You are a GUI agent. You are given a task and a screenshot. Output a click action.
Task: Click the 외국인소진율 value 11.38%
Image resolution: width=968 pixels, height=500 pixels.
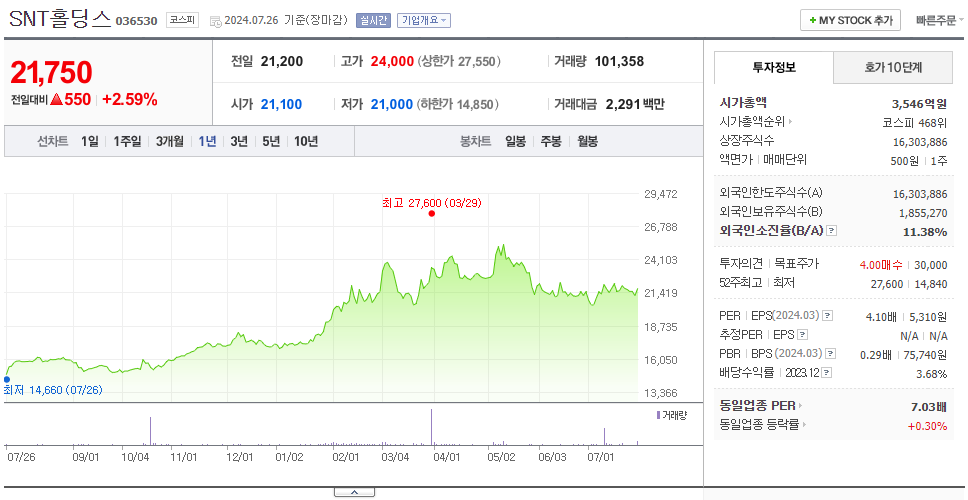click(927, 231)
